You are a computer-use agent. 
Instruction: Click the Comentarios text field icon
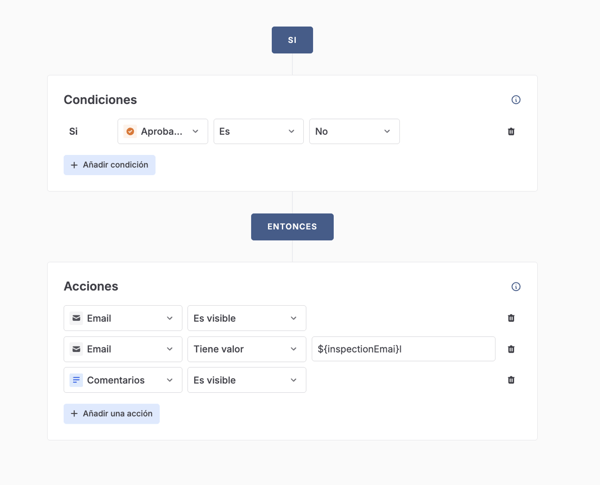76,380
